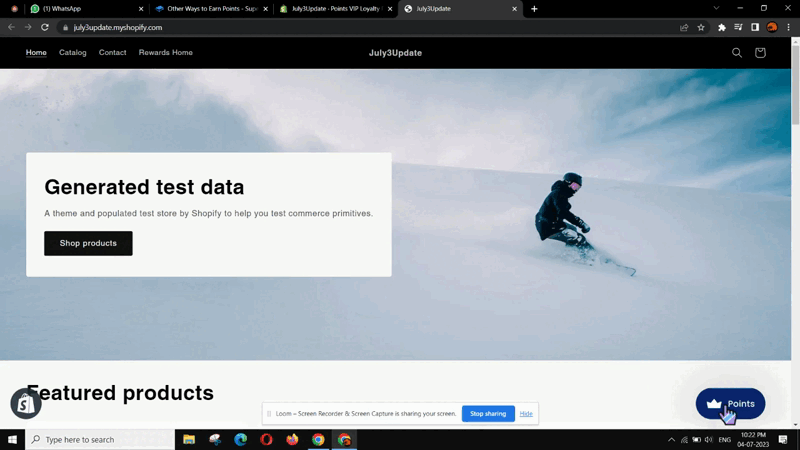Open Rewards Home navigation link
The height and width of the screenshot is (450, 800).
tap(166, 53)
